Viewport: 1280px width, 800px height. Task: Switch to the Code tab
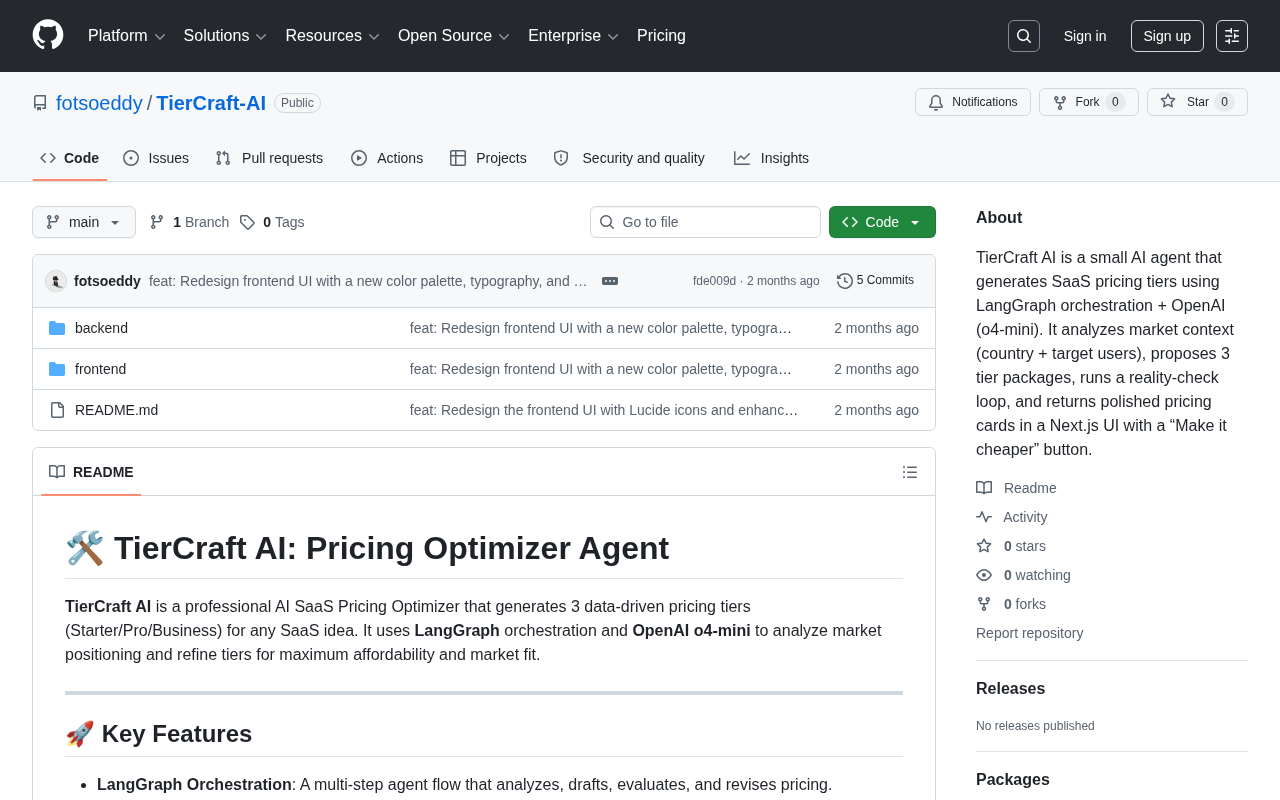[70, 158]
